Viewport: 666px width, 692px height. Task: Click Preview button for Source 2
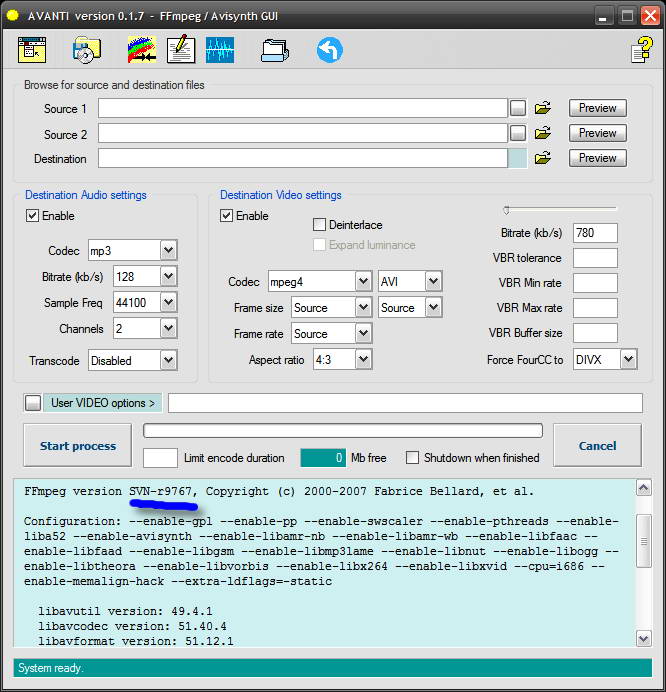[597, 133]
